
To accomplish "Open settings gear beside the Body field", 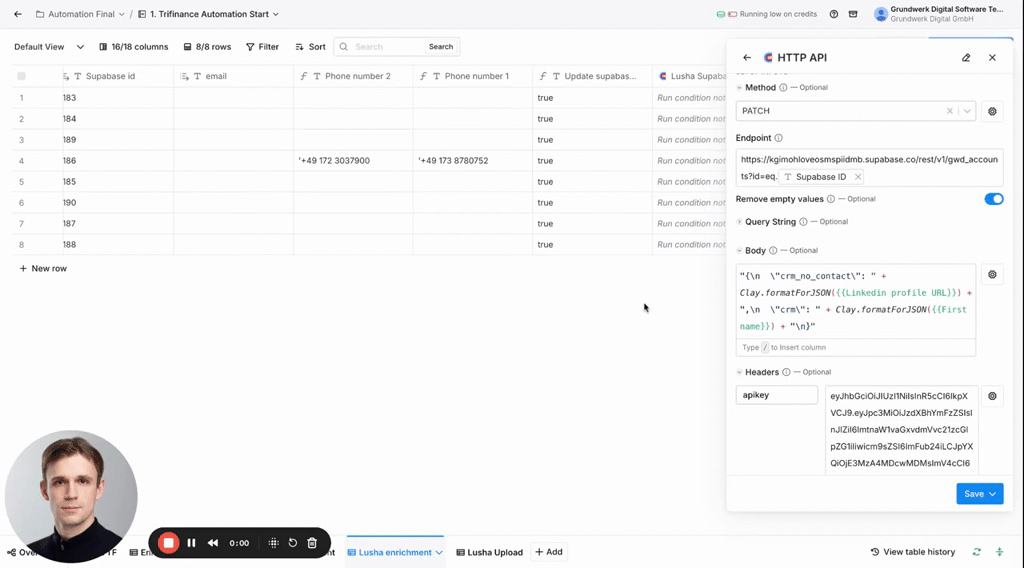I will (x=992, y=274).
